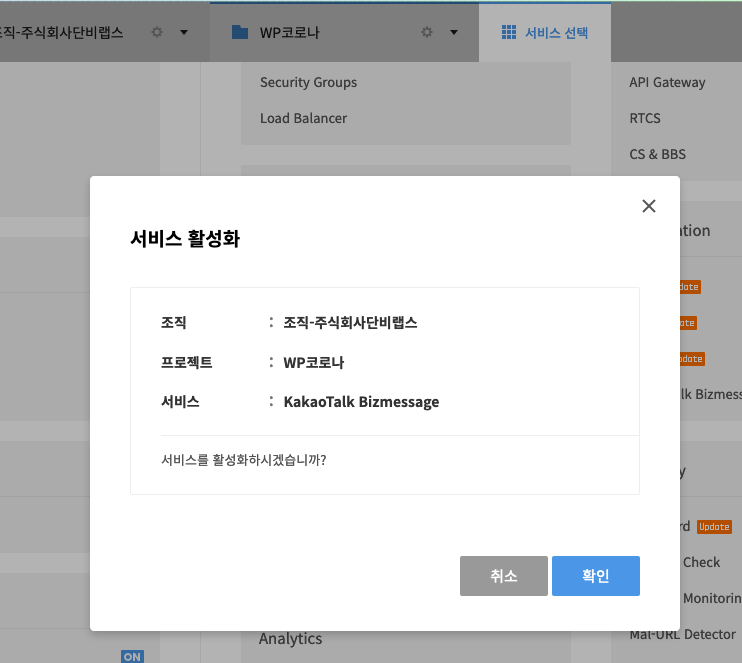Open the CS & BBS service

point(657,154)
